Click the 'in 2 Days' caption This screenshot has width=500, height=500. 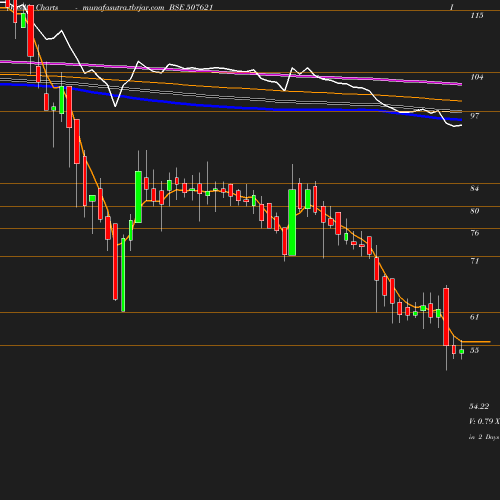coord(484,437)
